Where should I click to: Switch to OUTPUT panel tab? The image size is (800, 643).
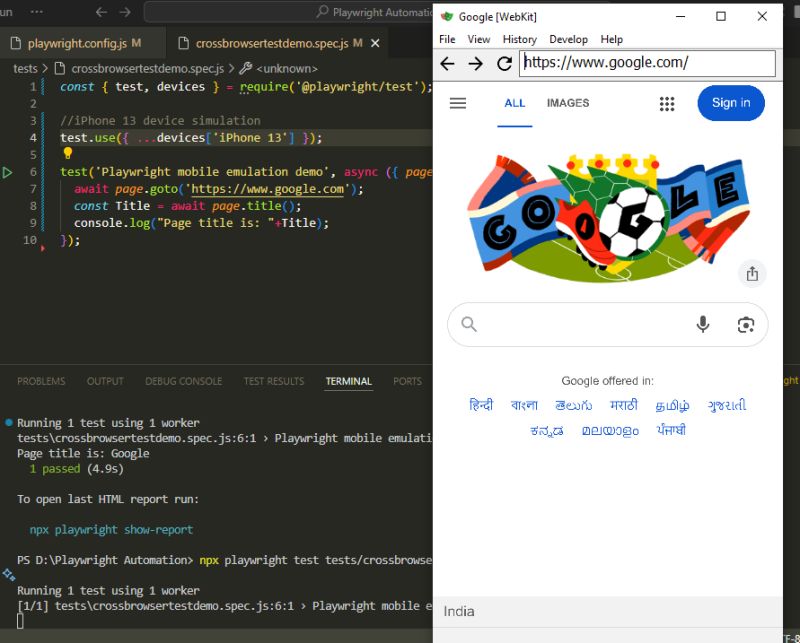point(105,381)
